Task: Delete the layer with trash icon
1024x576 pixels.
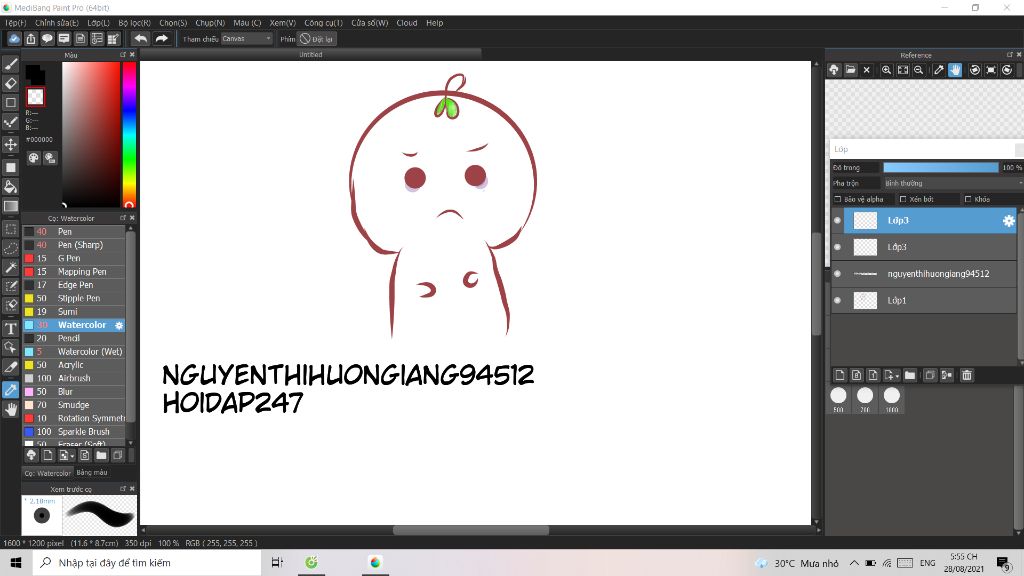Action: 967,375
